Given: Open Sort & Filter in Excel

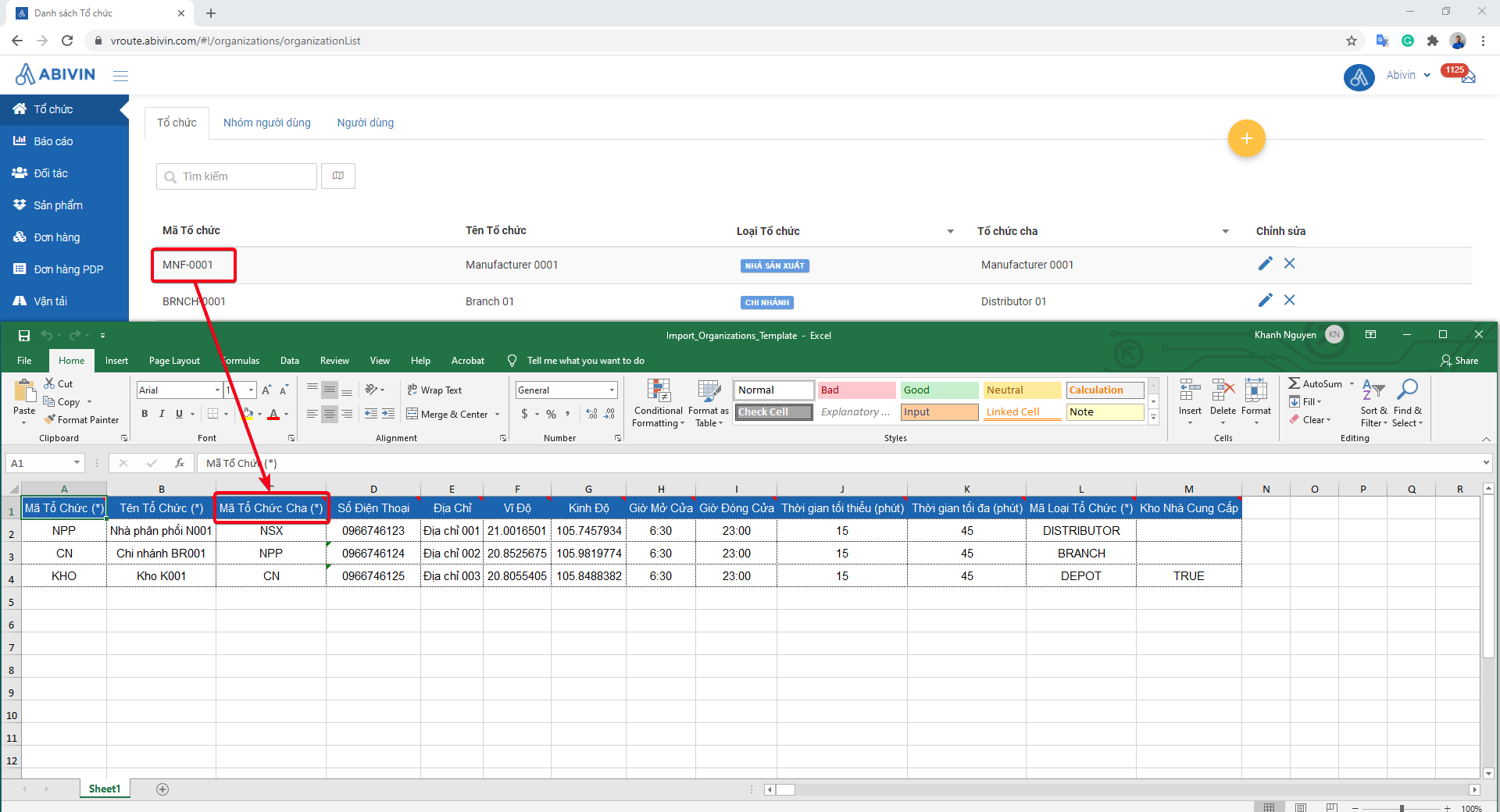Looking at the screenshot, I should pos(1373,403).
